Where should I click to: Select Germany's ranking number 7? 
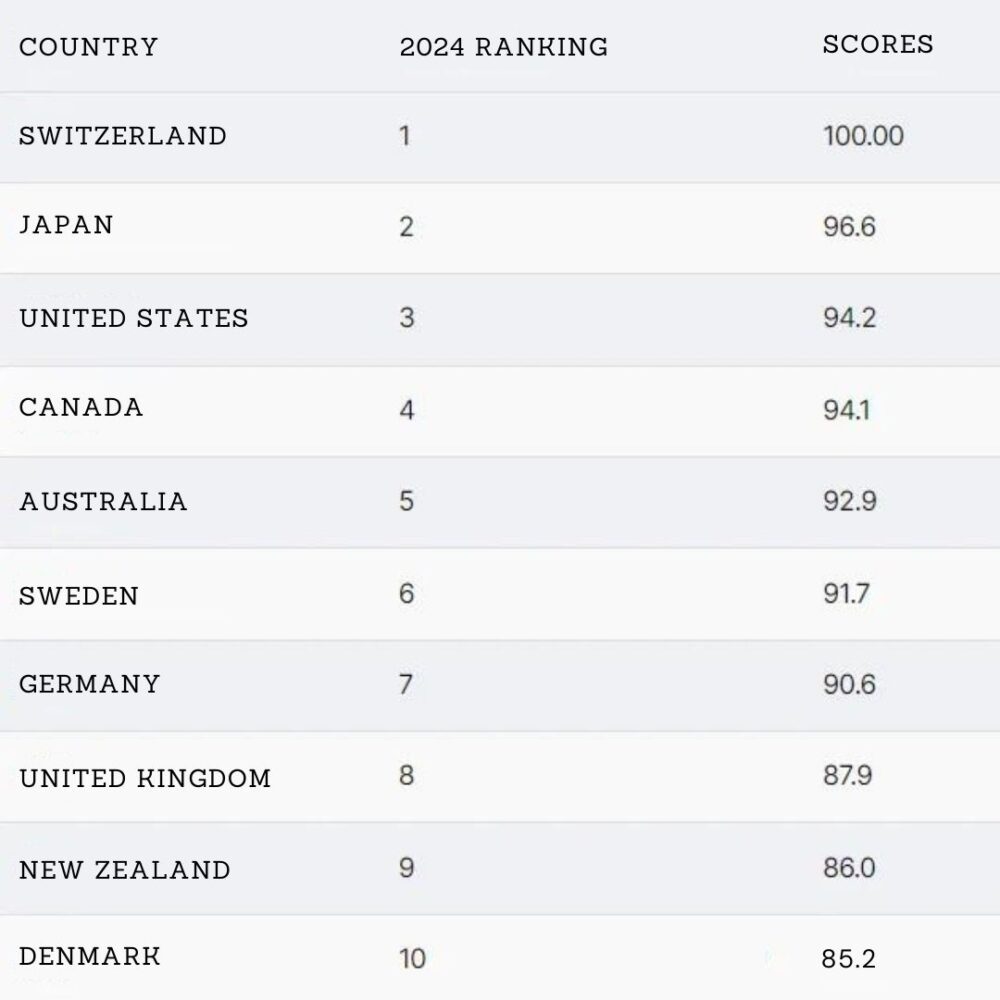(x=406, y=685)
